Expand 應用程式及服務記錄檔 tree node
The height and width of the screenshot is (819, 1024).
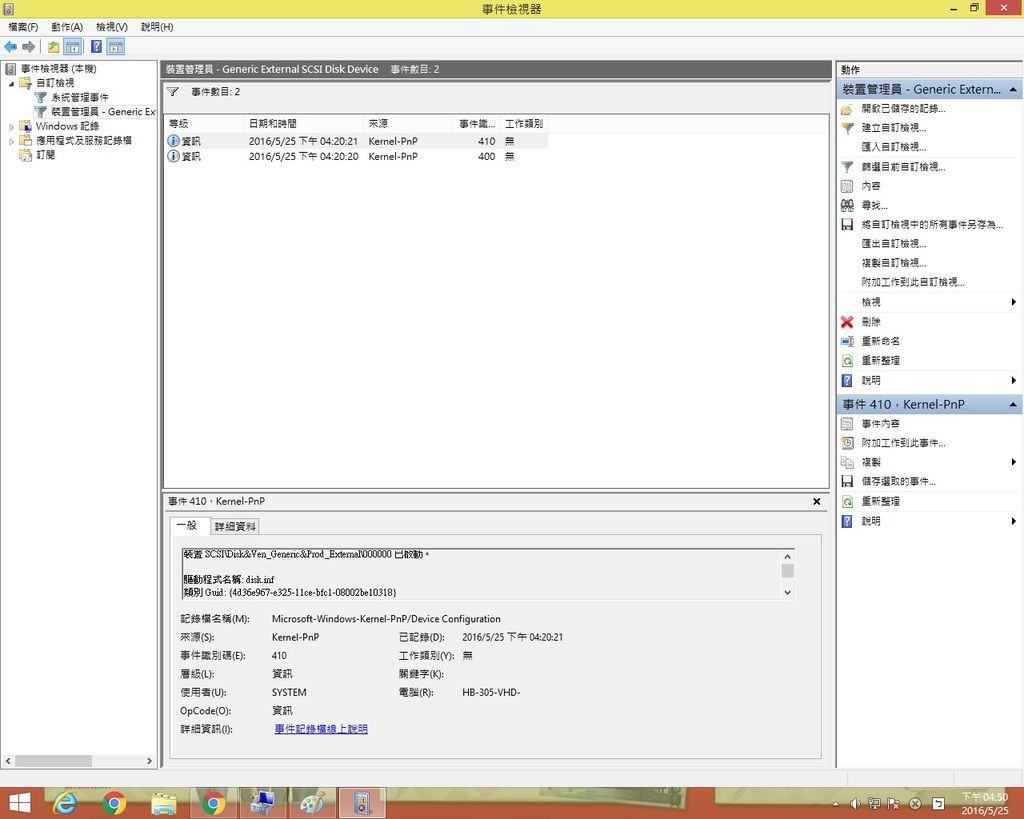pyautogui.click(x=12, y=141)
